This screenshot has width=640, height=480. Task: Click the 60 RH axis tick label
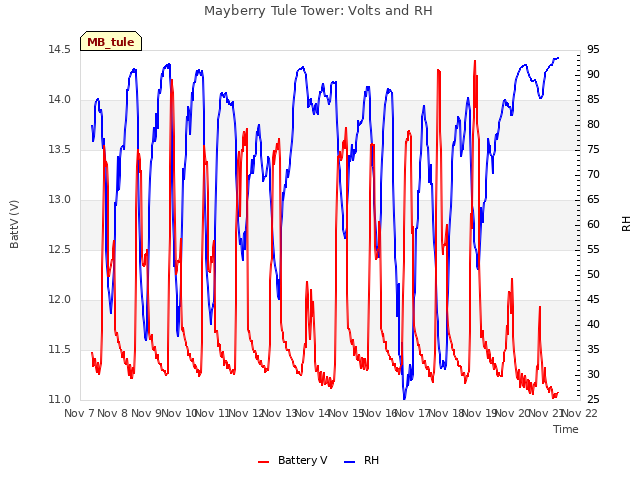pyautogui.click(x=593, y=224)
